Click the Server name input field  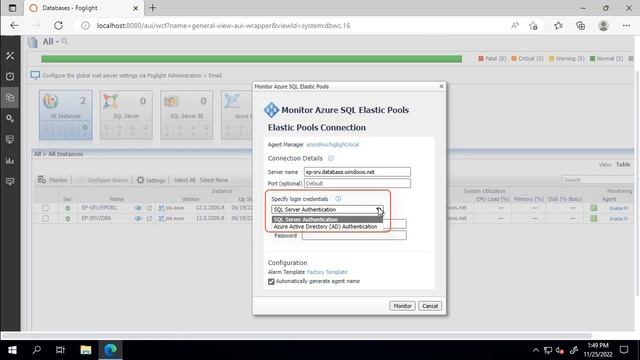(357, 172)
